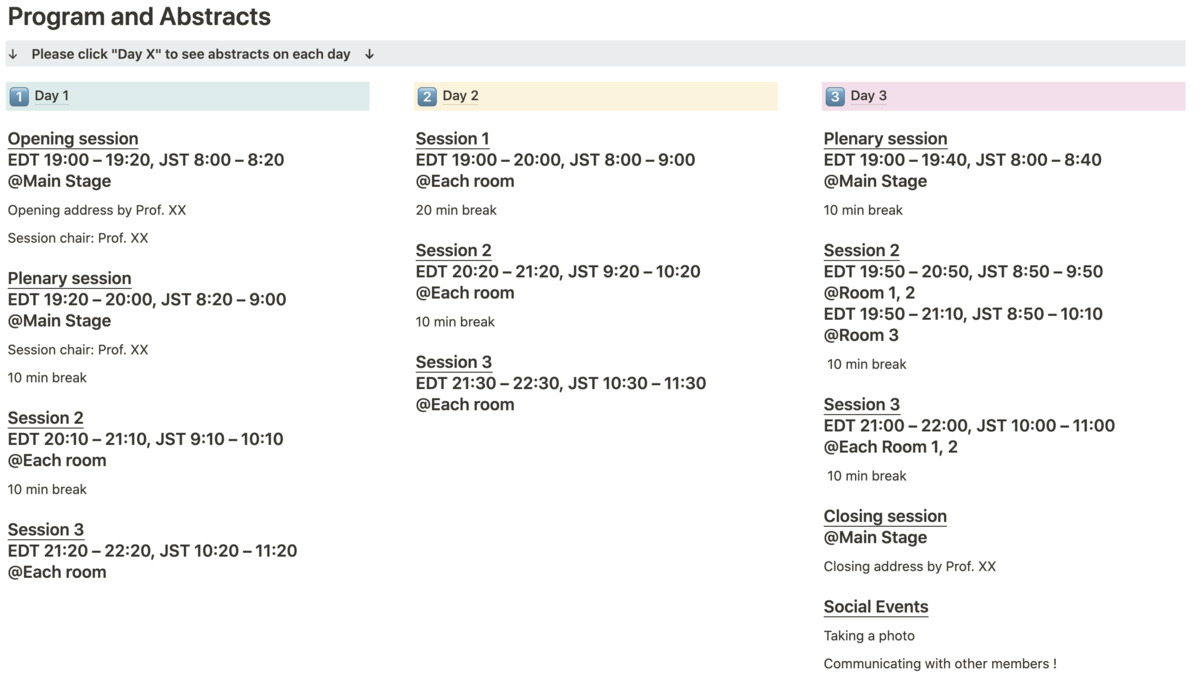Open Day 3 Plenary session link
The height and width of the screenshot is (677, 1200).
(x=885, y=139)
